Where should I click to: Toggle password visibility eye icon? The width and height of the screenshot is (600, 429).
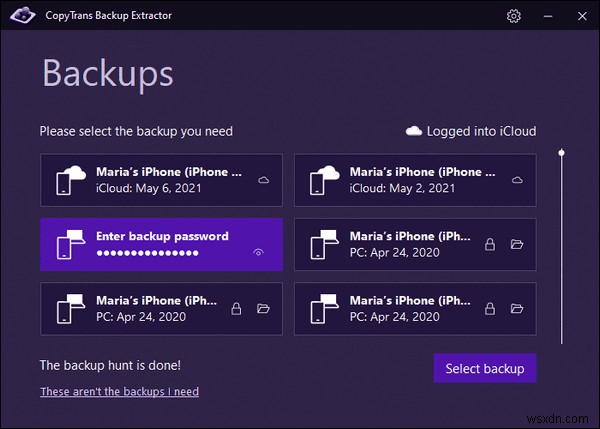pos(258,252)
